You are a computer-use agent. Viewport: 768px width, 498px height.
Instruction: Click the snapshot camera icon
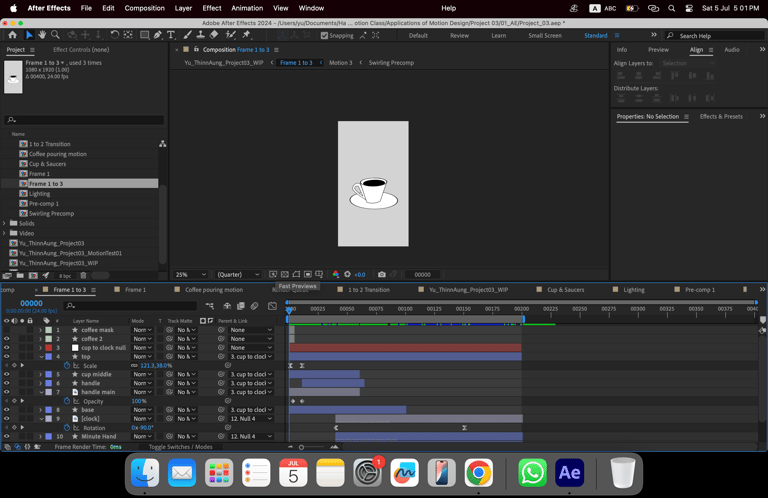[382, 275]
